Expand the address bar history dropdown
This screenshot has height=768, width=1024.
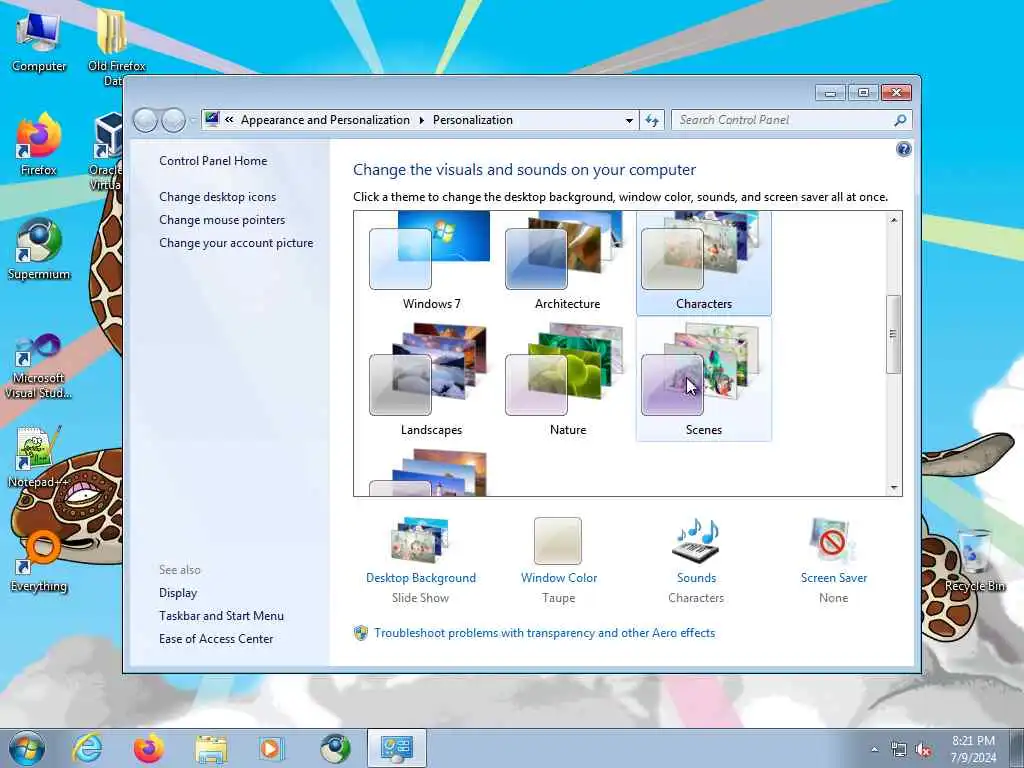pos(629,120)
